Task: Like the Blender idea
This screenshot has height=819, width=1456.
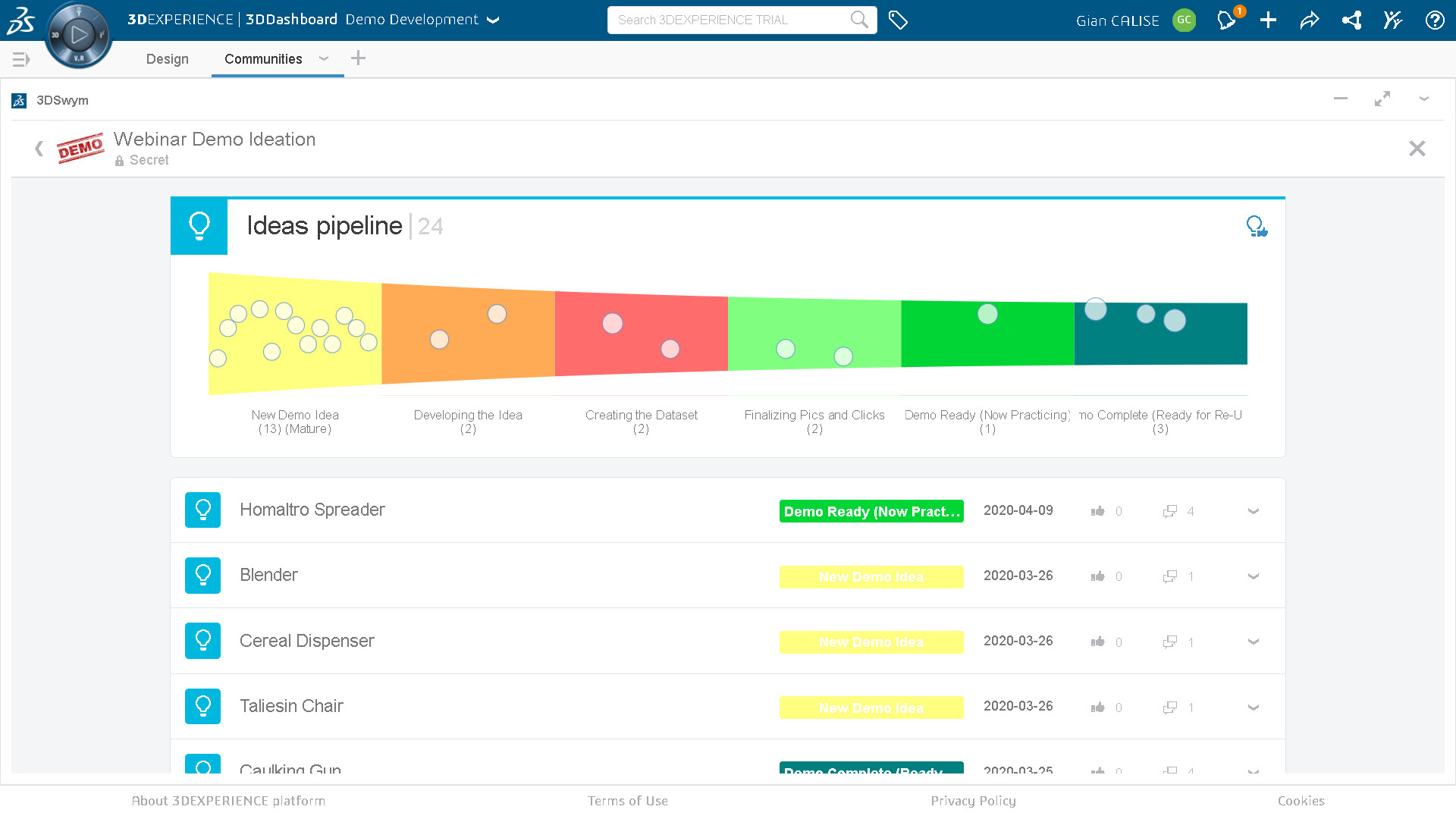Action: click(x=1097, y=576)
